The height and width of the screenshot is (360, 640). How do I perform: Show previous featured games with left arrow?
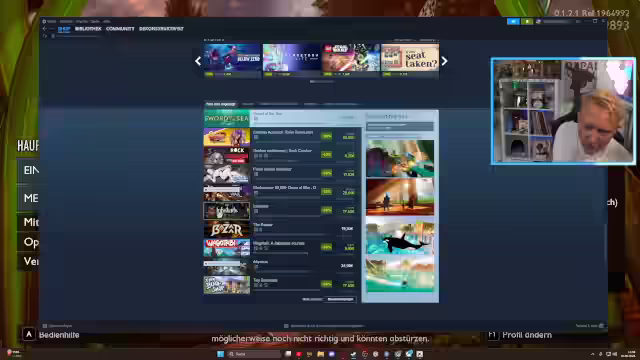pos(198,61)
